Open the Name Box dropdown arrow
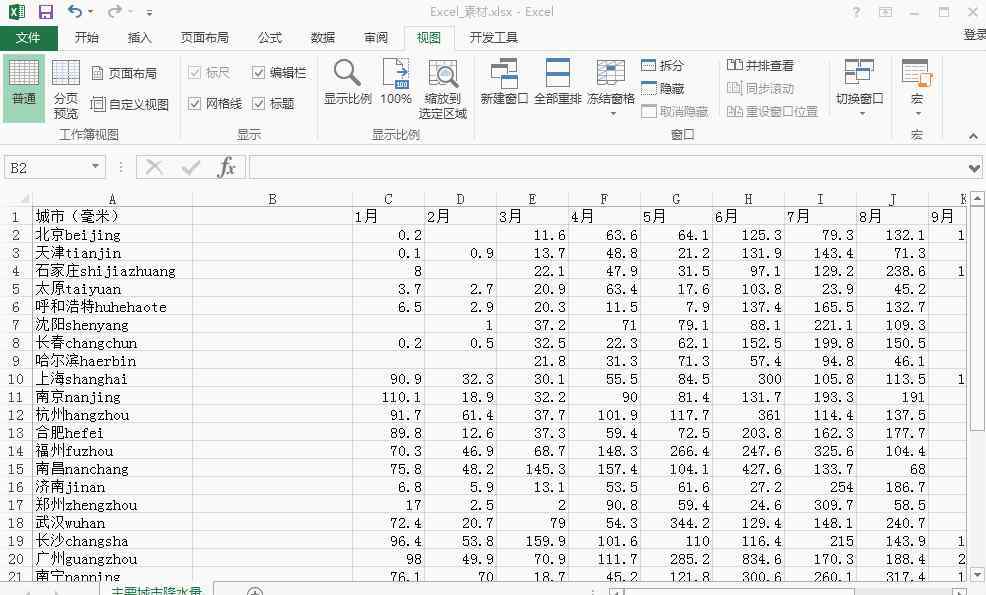Viewport: 986px width, 595px height. pos(96,168)
